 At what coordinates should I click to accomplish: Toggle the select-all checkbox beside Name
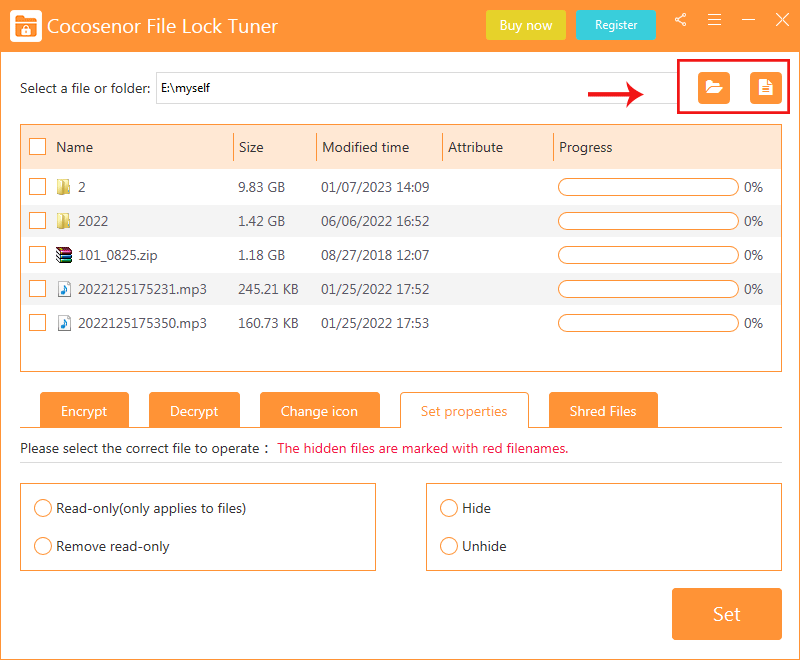pos(38,147)
